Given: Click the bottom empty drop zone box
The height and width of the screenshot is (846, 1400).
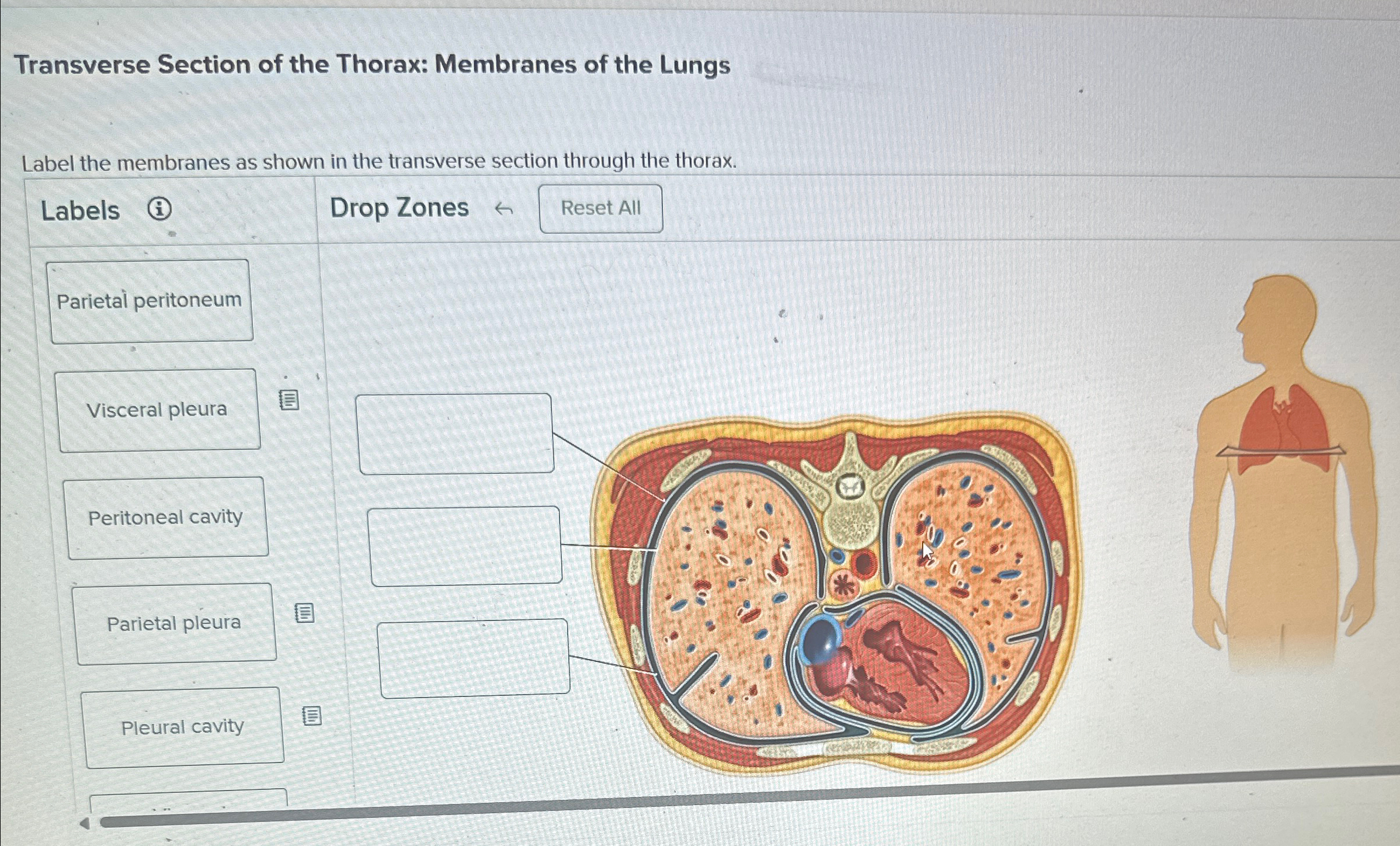Looking at the screenshot, I should [x=474, y=658].
